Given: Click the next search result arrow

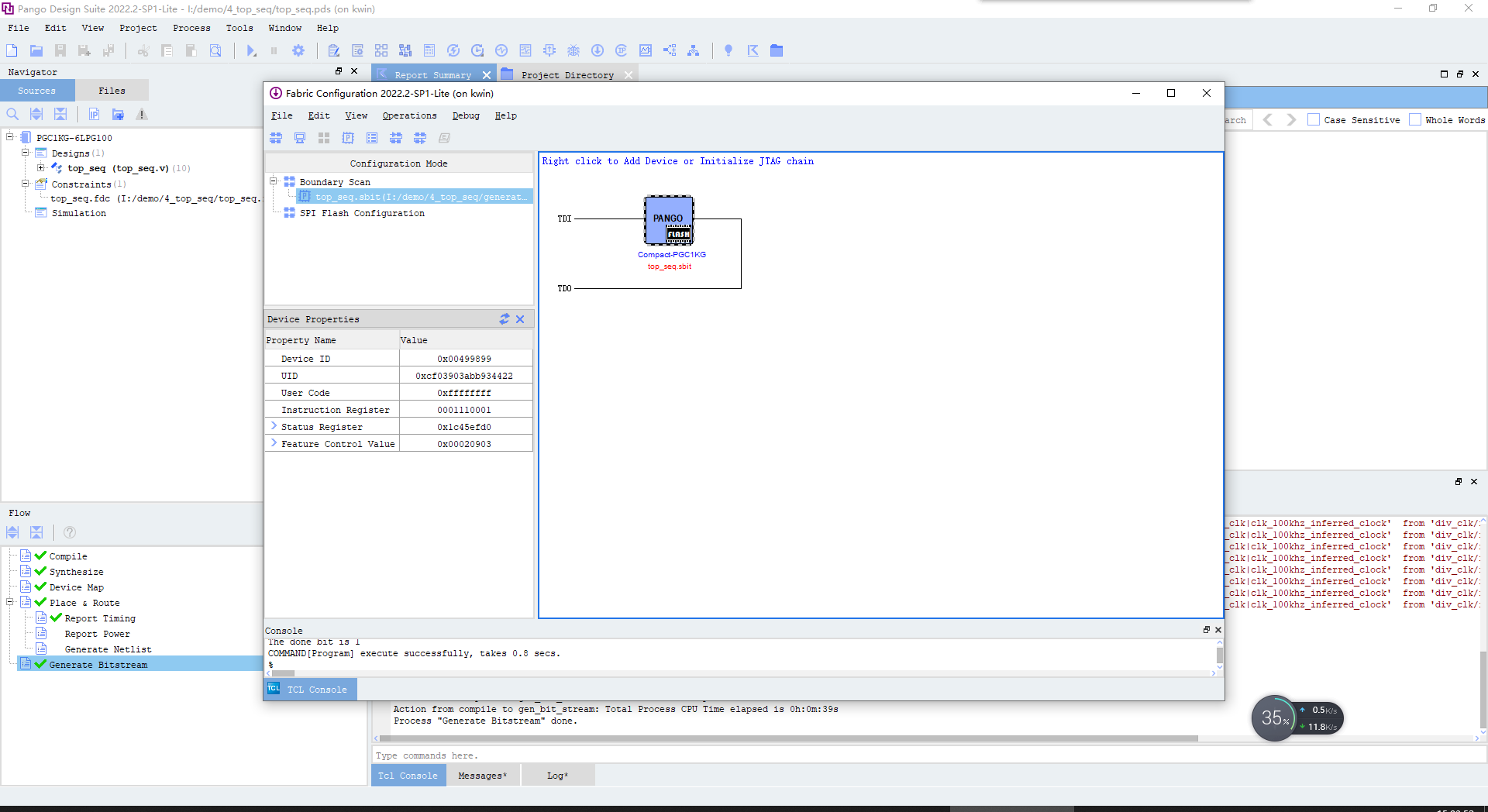Looking at the screenshot, I should [1291, 119].
